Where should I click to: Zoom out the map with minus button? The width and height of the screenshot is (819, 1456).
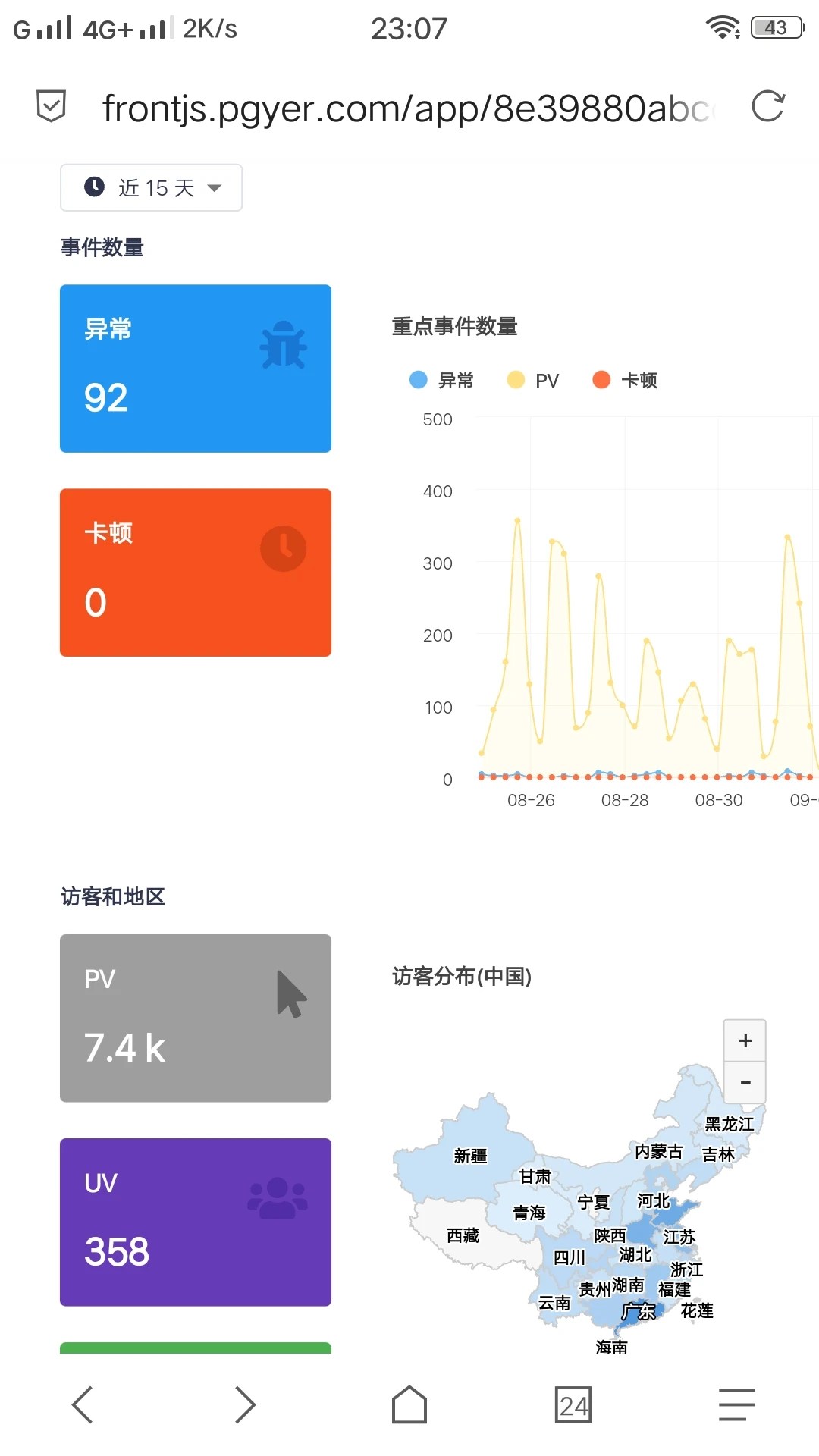pyautogui.click(x=745, y=1082)
